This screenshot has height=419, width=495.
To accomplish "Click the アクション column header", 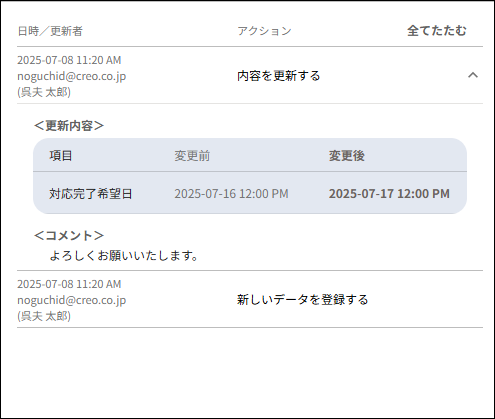I will [264, 31].
